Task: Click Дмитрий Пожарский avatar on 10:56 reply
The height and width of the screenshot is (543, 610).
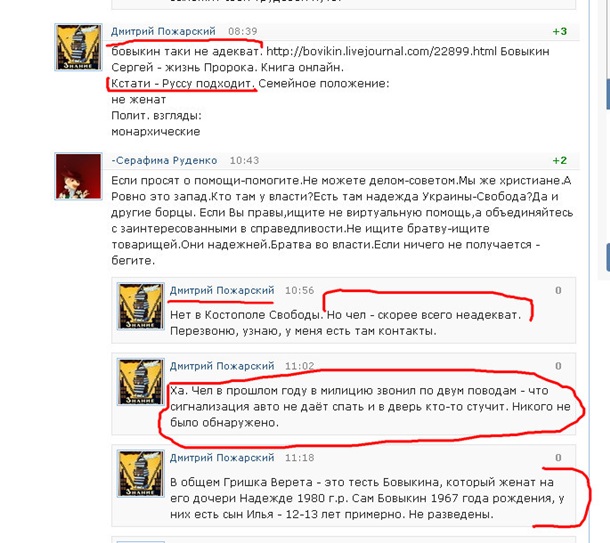Action: (140, 306)
